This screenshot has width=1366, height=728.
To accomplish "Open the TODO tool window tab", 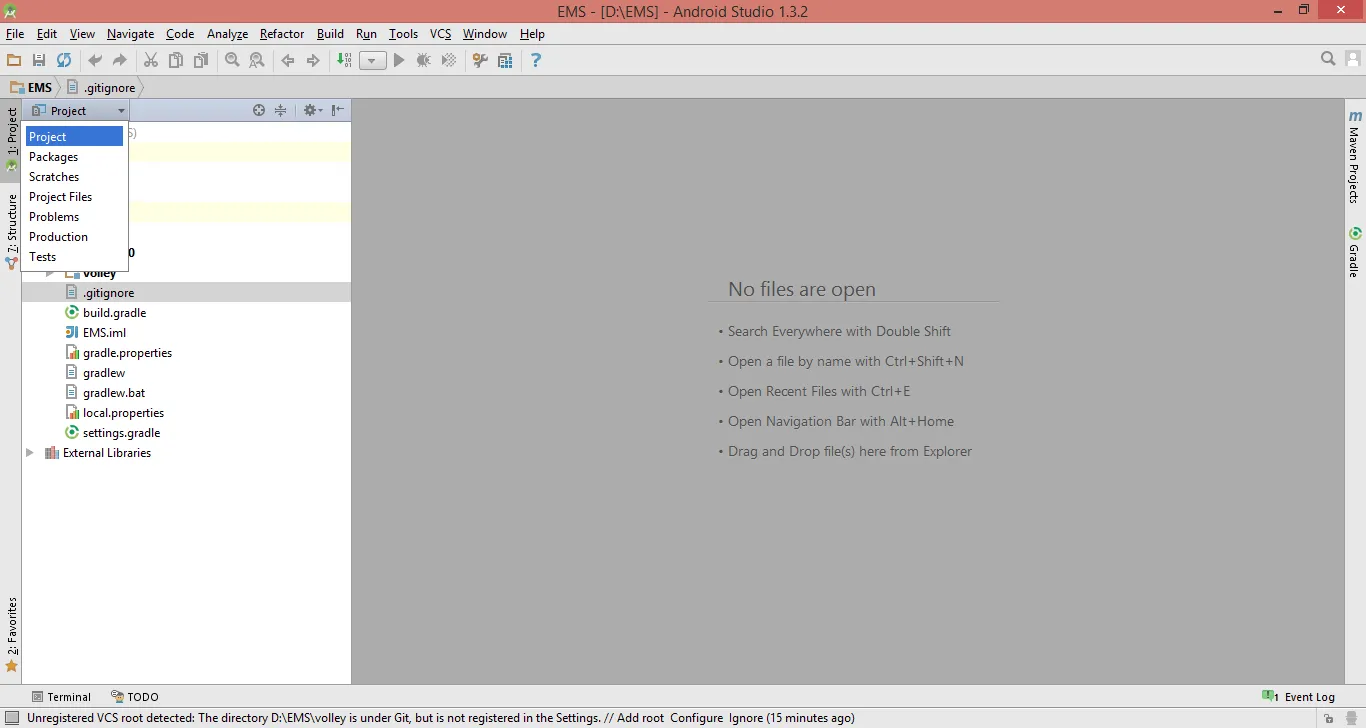I will point(135,697).
